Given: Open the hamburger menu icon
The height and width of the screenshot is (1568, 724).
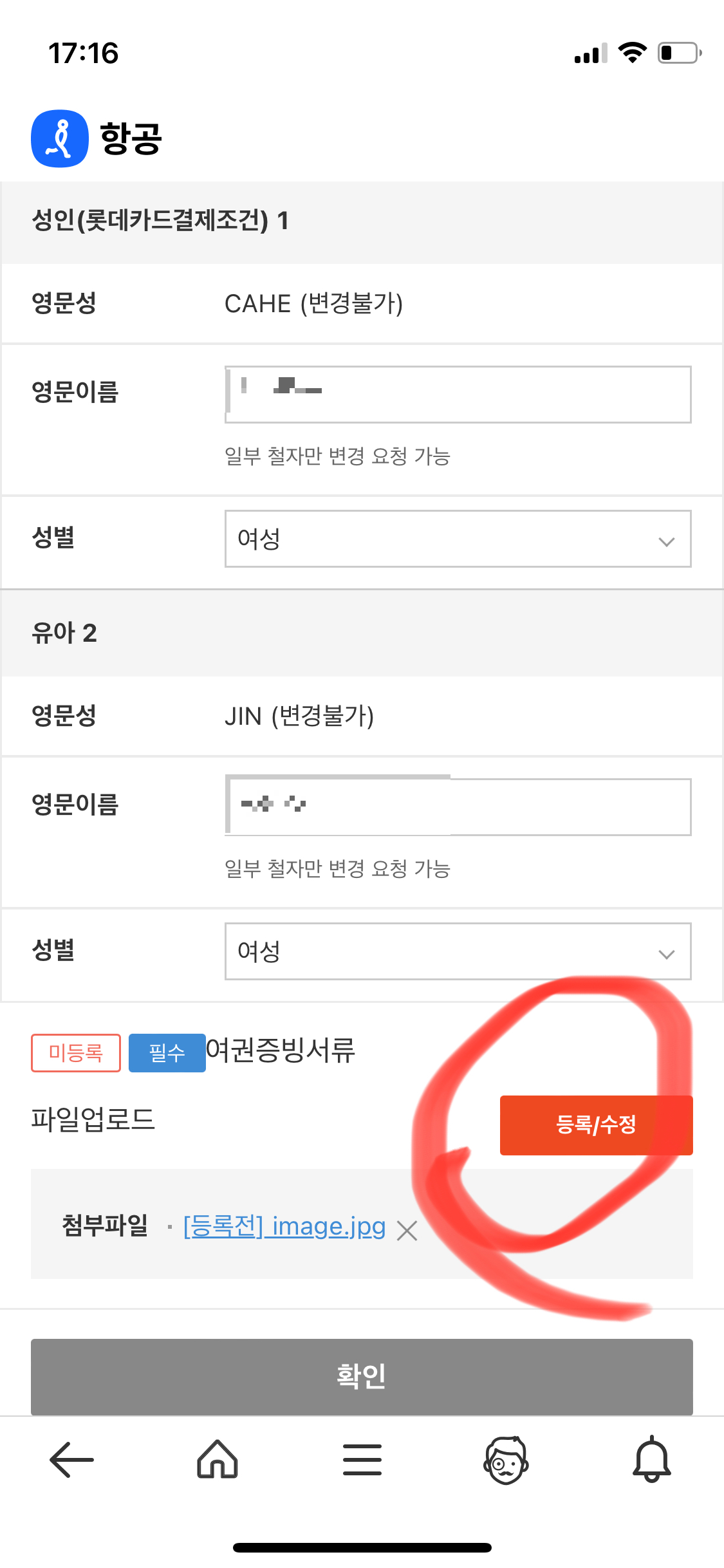Looking at the screenshot, I should point(362,1459).
